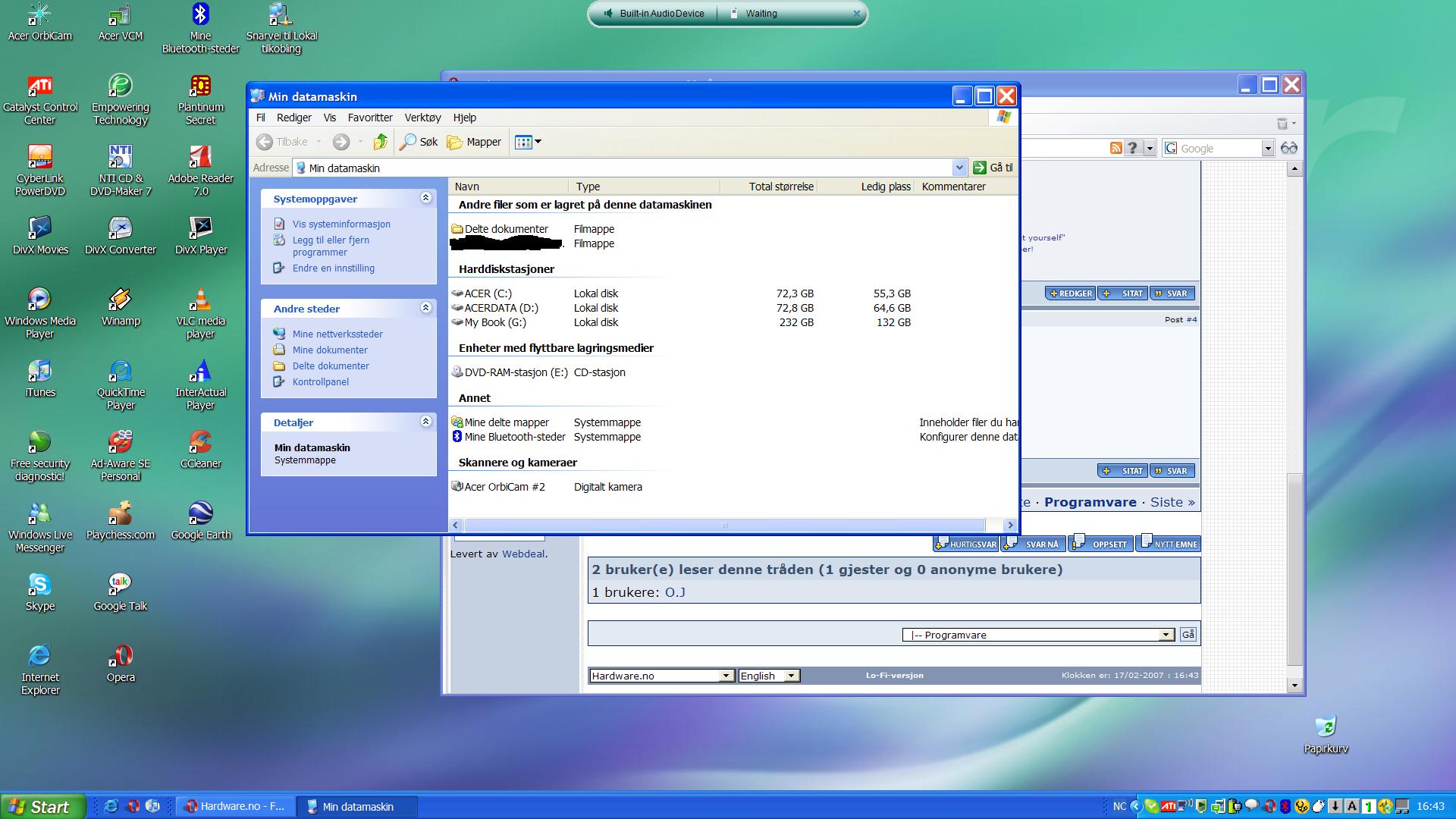Open Acer OrbiCam desktop icon
The image size is (1456, 819).
(x=39, y=22)
